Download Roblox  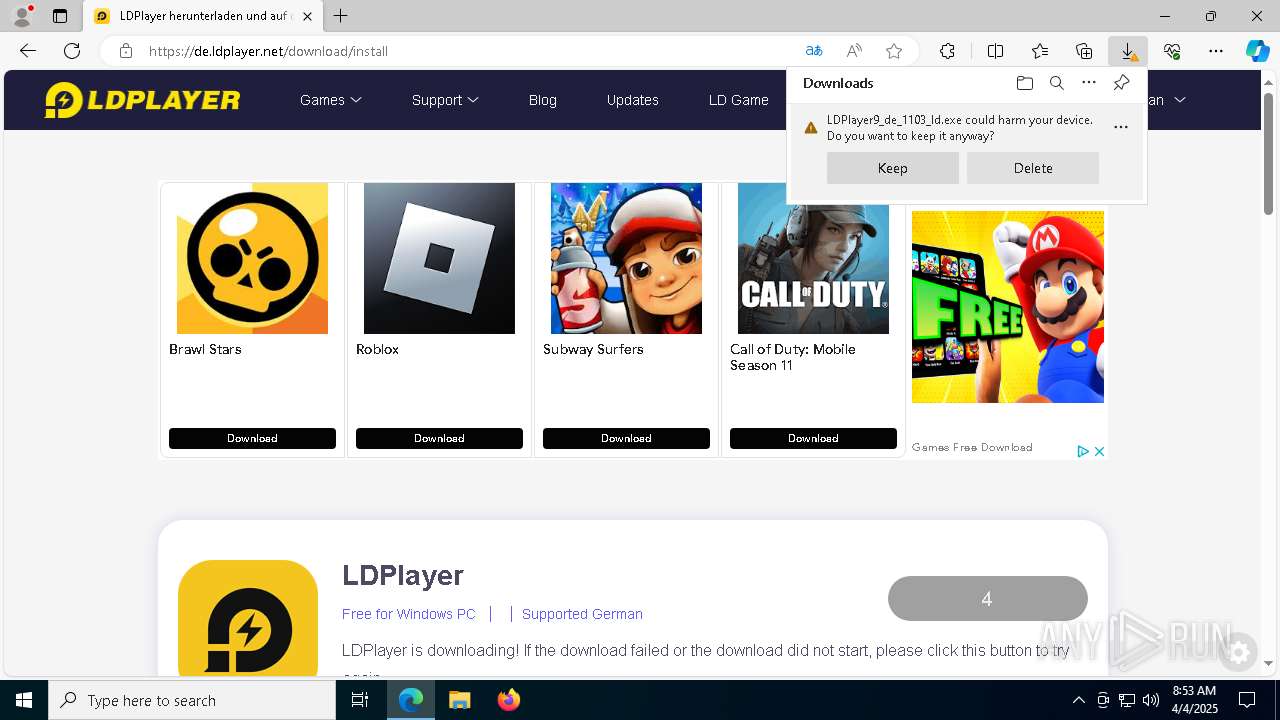click(x=439, y=438)
